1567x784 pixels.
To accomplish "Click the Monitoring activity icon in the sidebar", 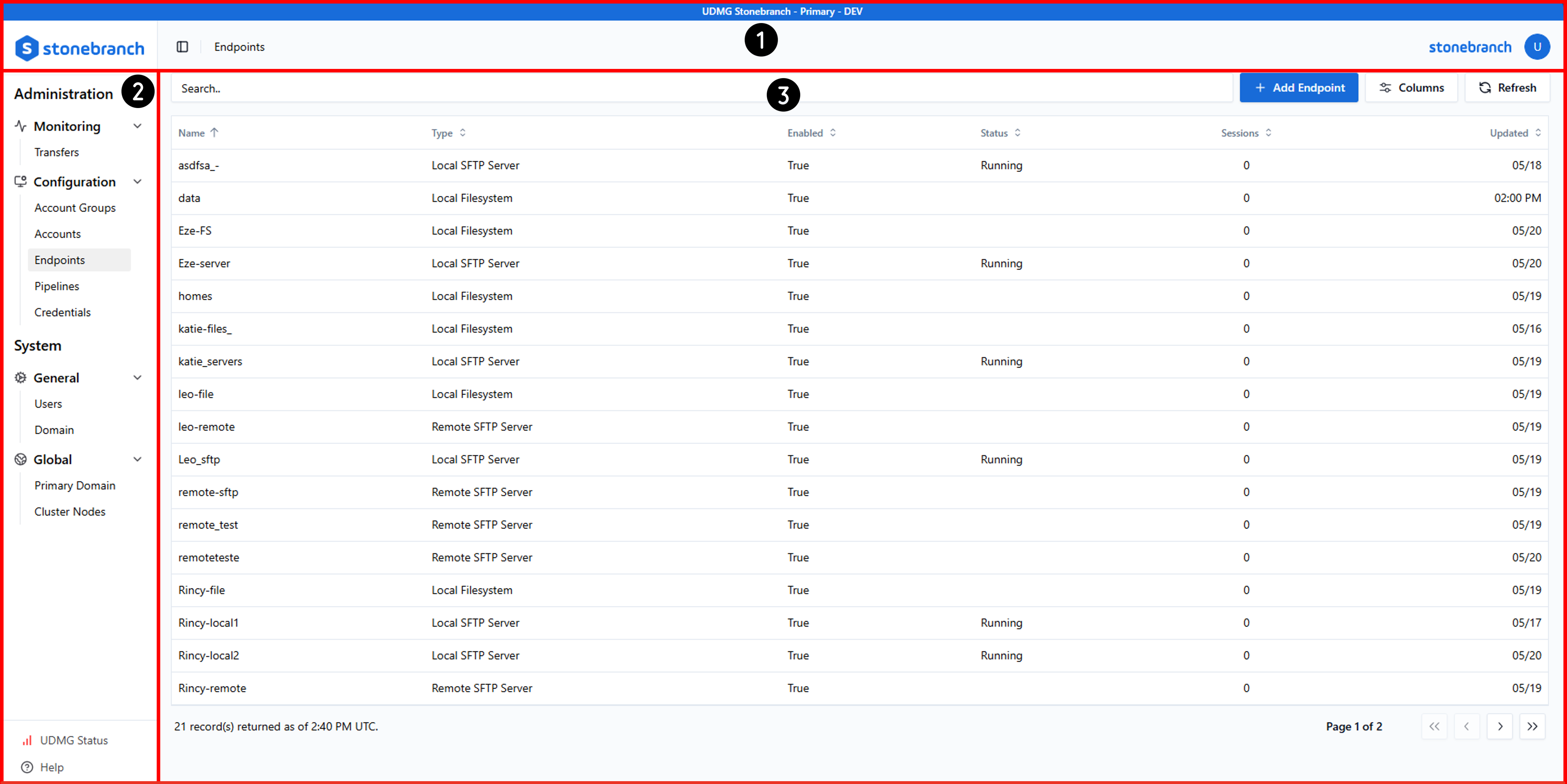I will click(20, 126).
